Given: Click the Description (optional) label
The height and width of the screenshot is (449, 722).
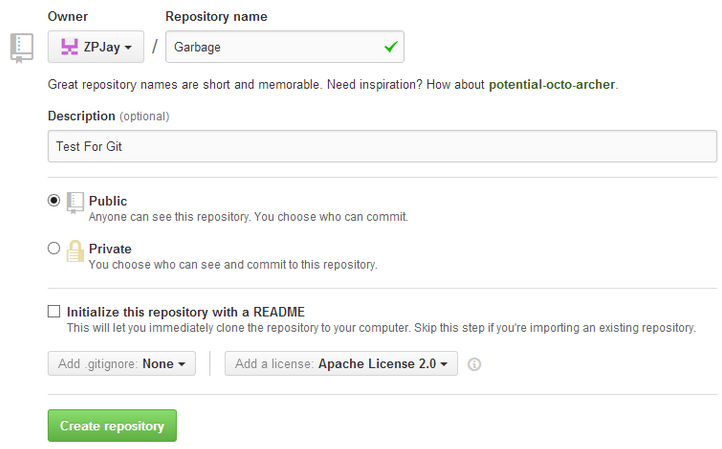Looking at the screenshot, I should (x=108, y=116).
